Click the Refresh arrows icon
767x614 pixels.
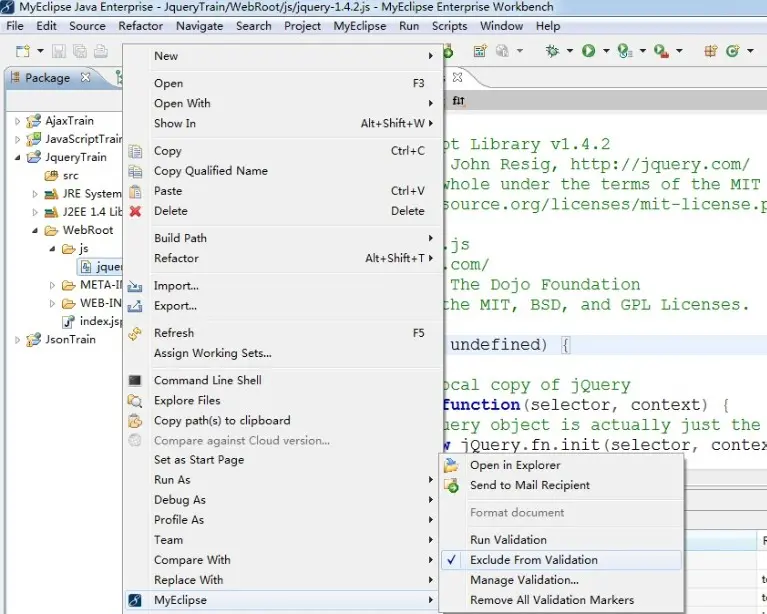(135, 333)
